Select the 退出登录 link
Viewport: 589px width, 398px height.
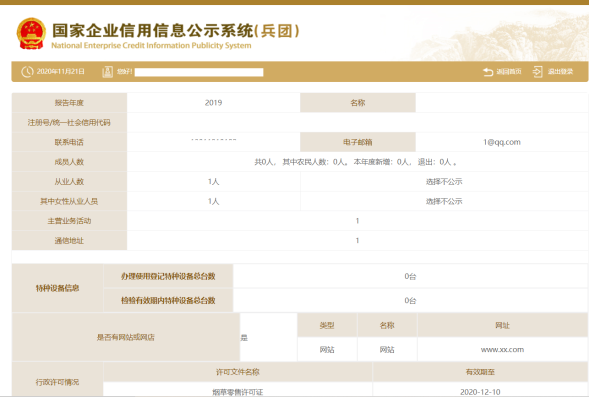pyautogui.click(x=560, y=71)
